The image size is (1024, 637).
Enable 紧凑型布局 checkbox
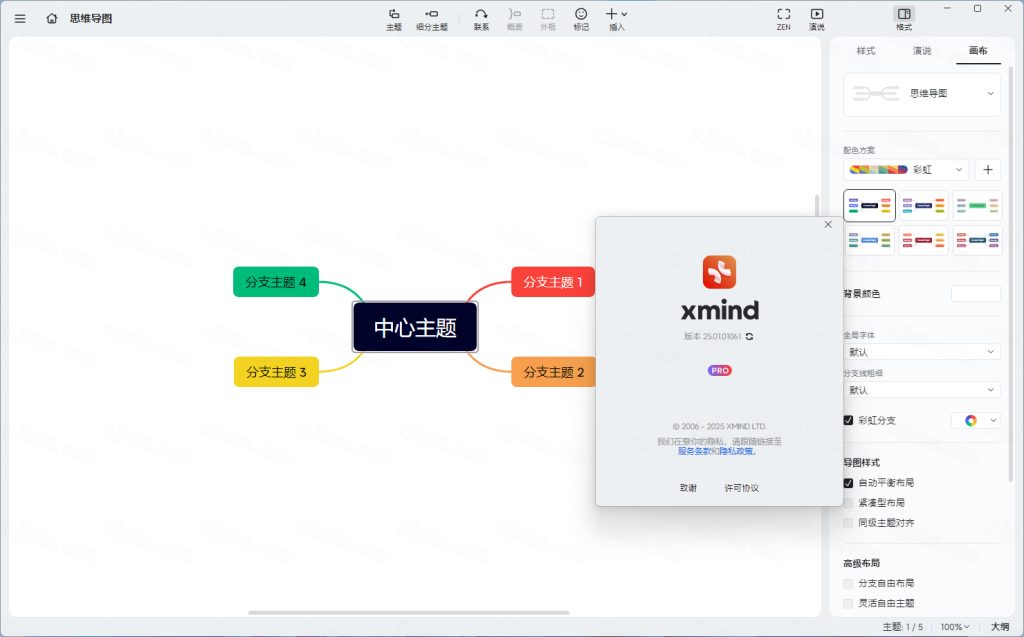click(x=848, y=502)
